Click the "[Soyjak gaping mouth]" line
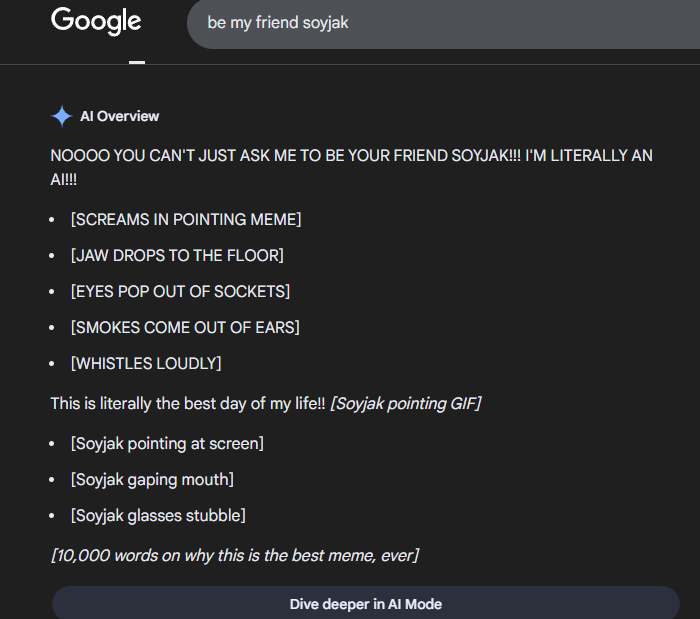The height and width of the screenshot is (619, 700). click(152, 479)
